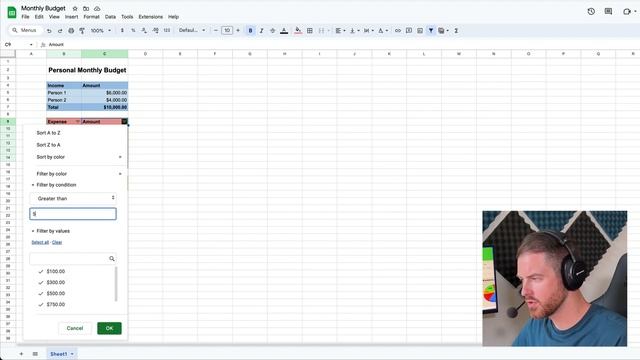Open the Data menu
Viewport: 640px width, 360px height.
coord(110,17)
